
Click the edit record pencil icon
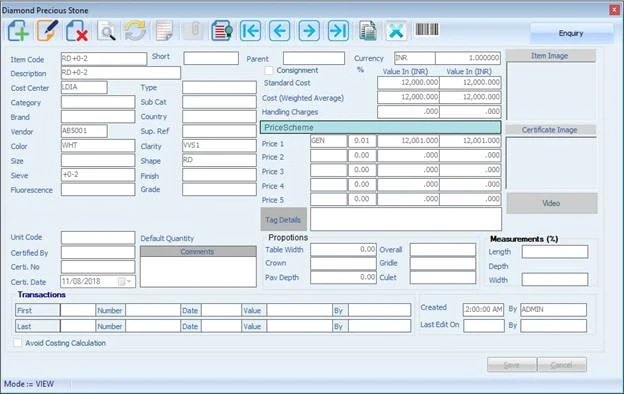[47, 31]
